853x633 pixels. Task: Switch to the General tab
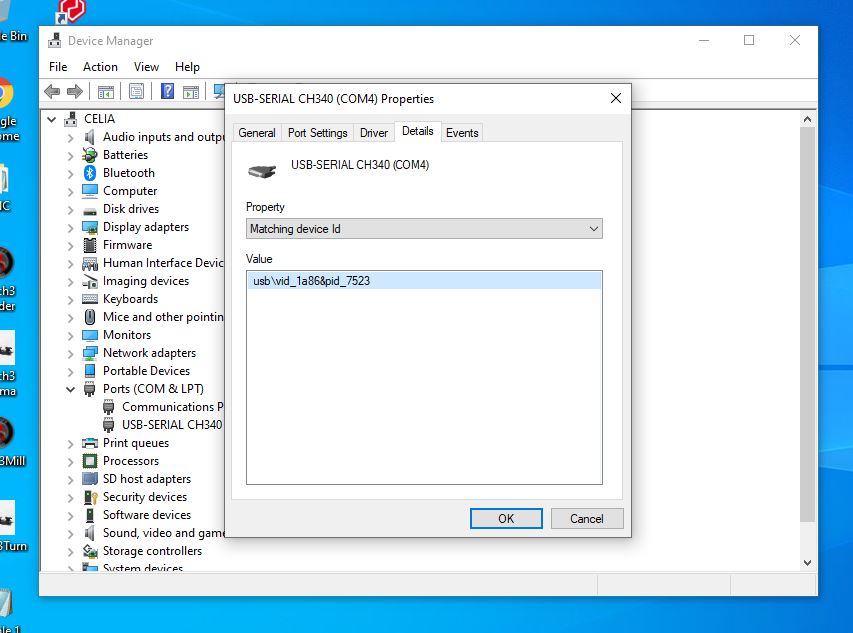tap(257, 133)
